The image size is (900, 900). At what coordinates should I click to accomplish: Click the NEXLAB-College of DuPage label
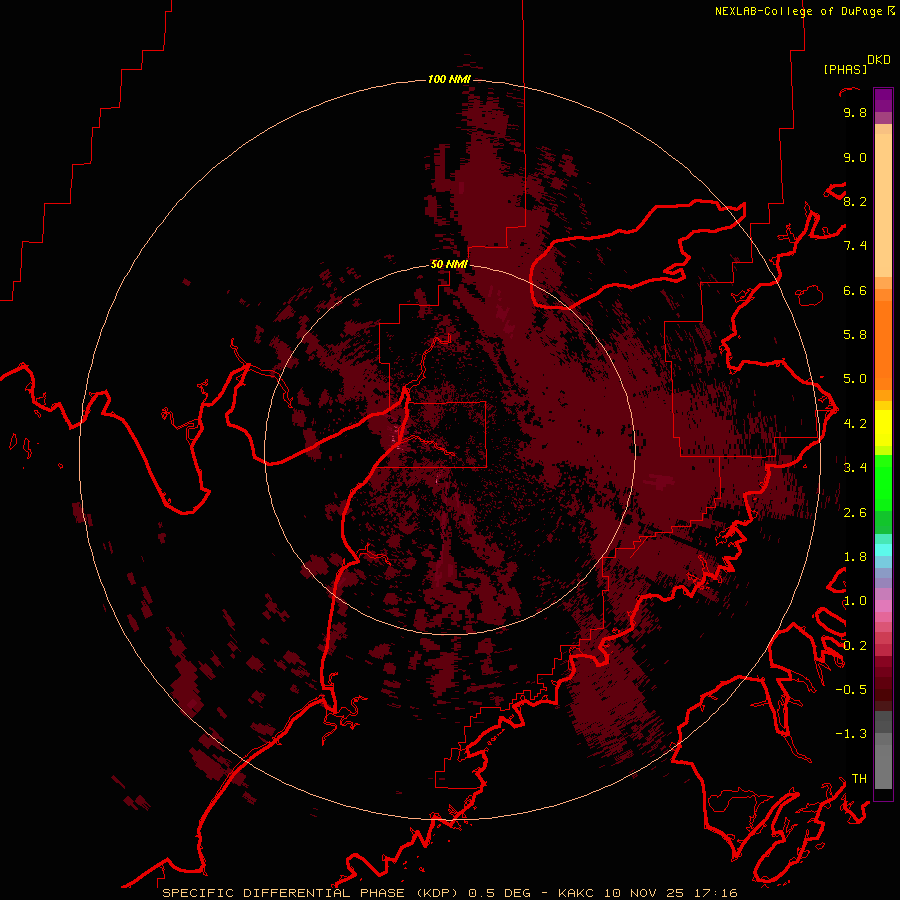[x=799, y=11]
